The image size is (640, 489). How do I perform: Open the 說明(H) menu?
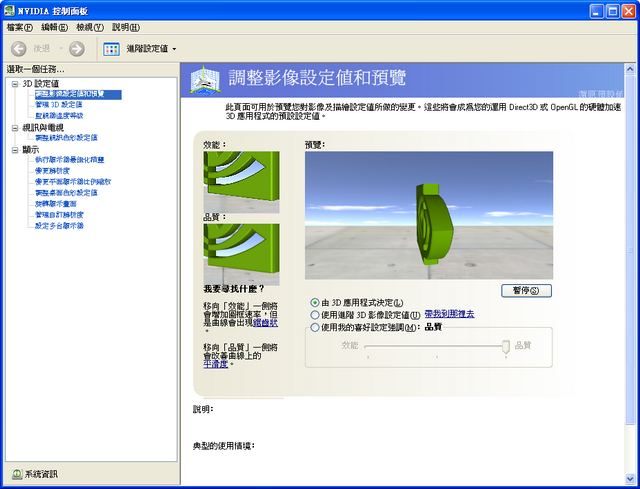(126, 27)
